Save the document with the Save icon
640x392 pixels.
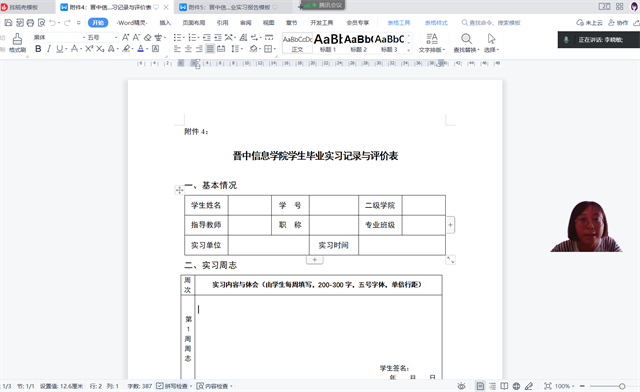pos(8,23)
